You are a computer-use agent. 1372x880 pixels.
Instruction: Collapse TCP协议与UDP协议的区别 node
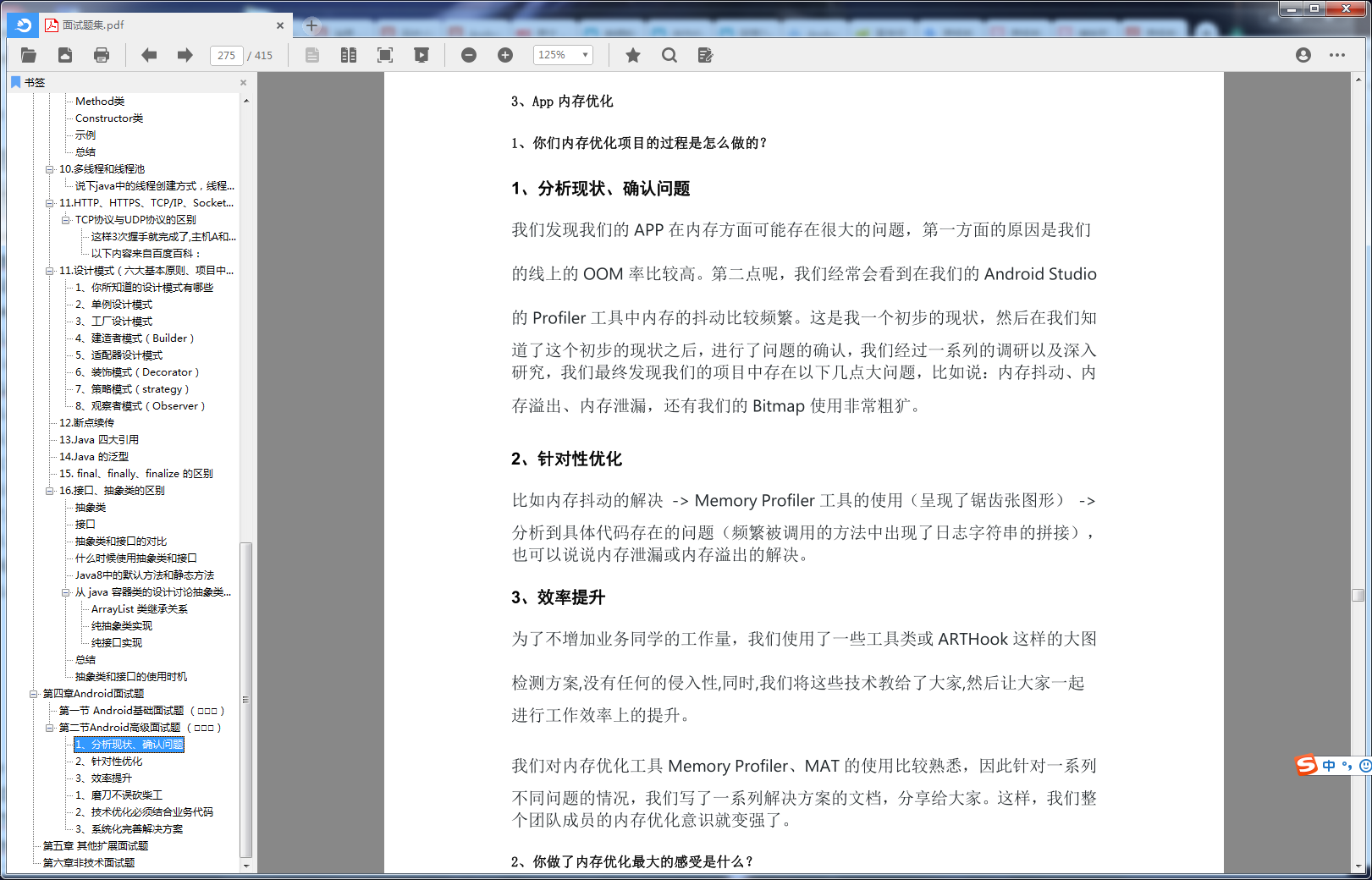[65, 220]
